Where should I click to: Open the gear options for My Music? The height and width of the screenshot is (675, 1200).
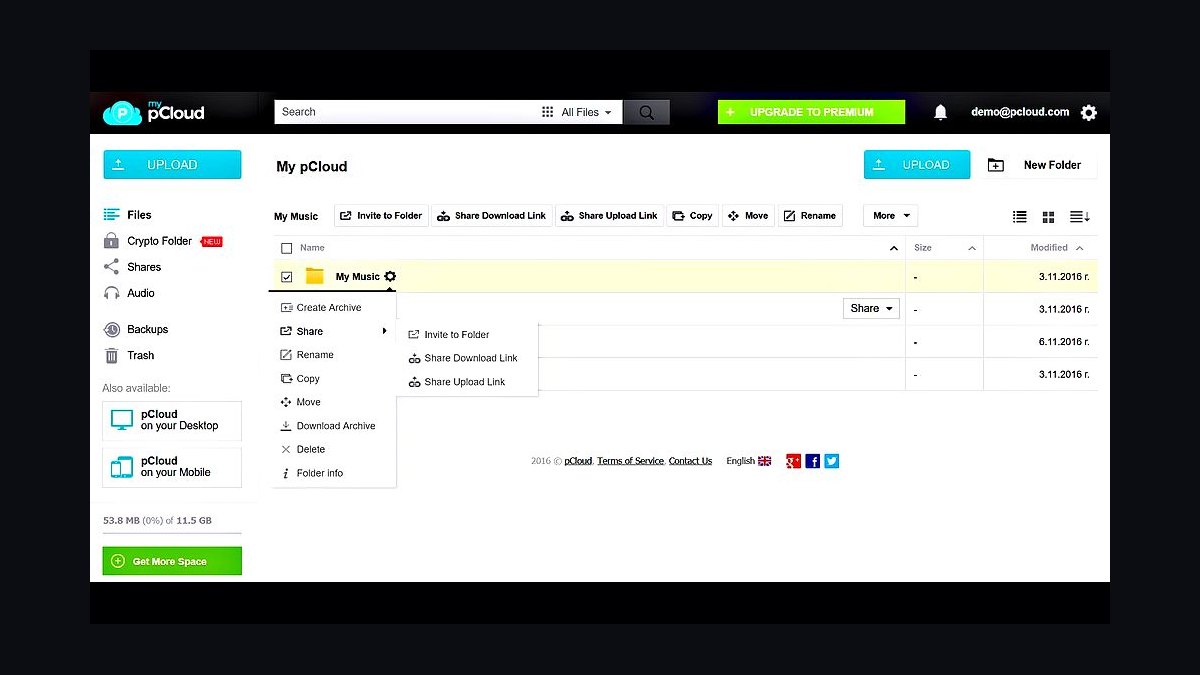click(x=390, y=276)
